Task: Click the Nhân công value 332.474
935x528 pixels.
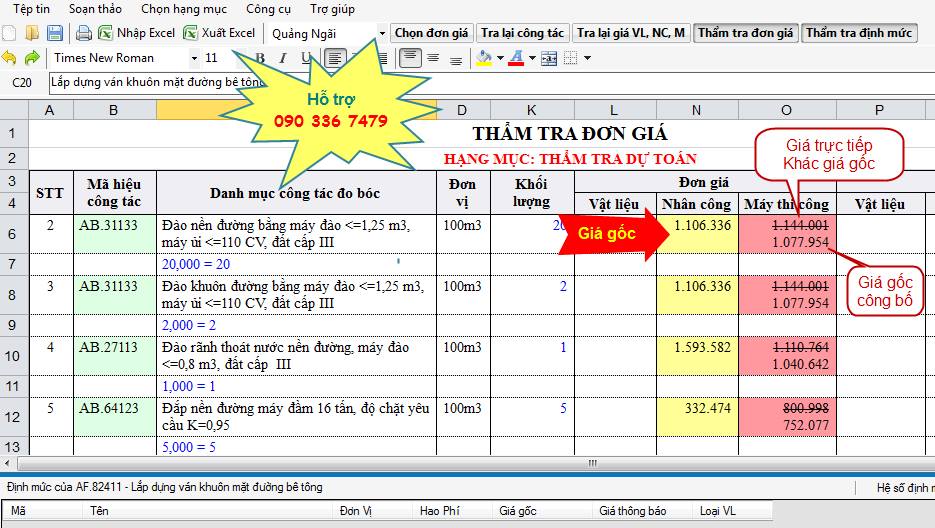Action: pos(697,416)
